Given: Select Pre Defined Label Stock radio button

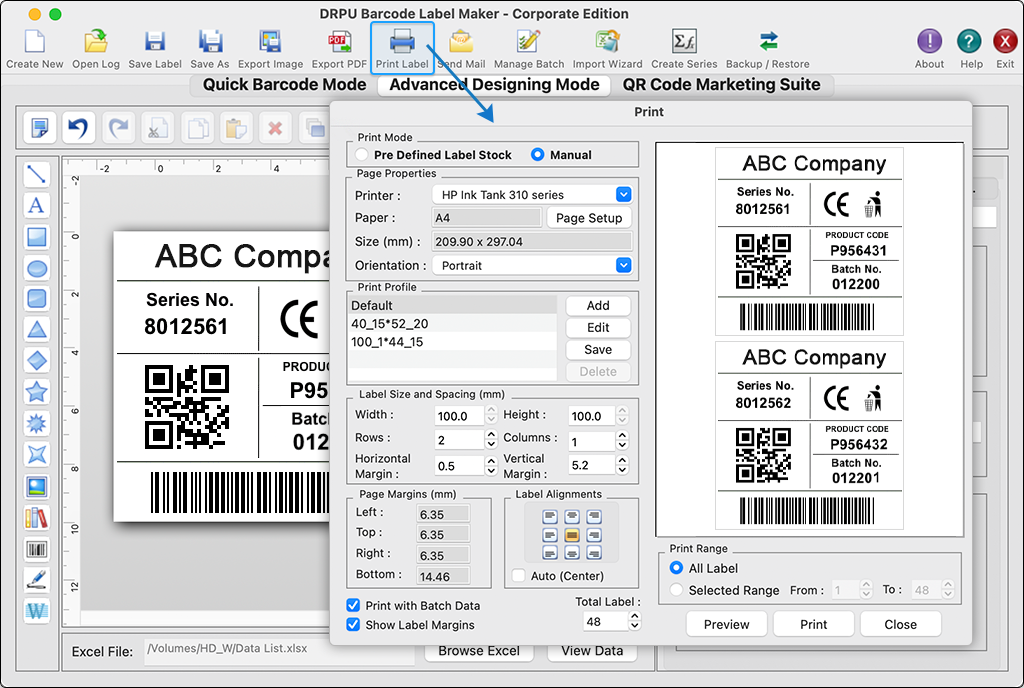Looking at the screenshot, I should click(x=361, y=155).
